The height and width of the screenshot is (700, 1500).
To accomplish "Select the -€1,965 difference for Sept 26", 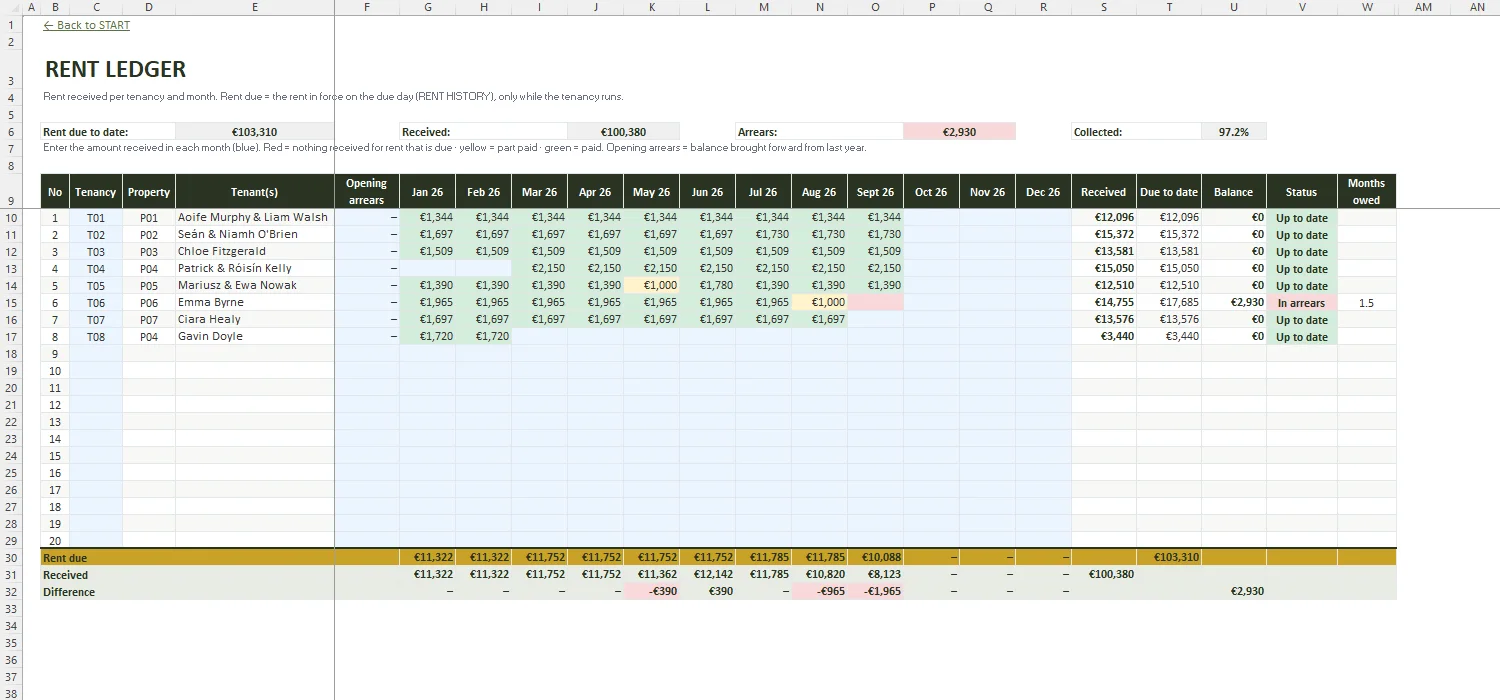I will (875, 592).
